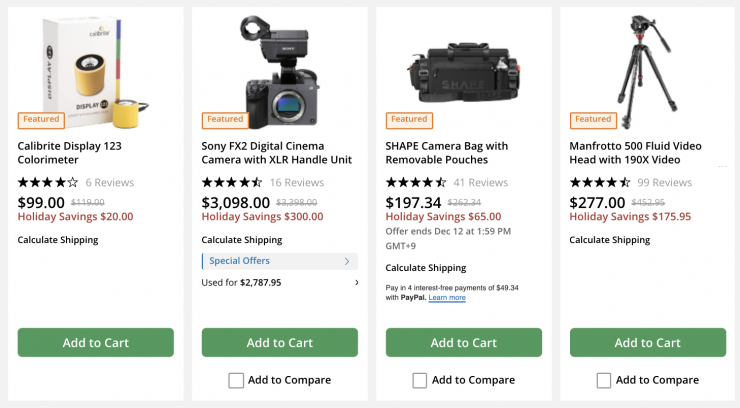The image size is (740, 408).
Task: Click the Manfrotto 500 star rating
Action: [600, 183]
